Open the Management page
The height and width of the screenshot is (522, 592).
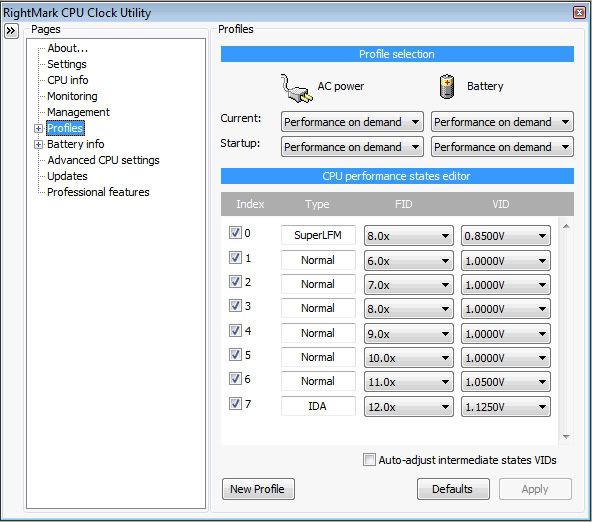78,112
